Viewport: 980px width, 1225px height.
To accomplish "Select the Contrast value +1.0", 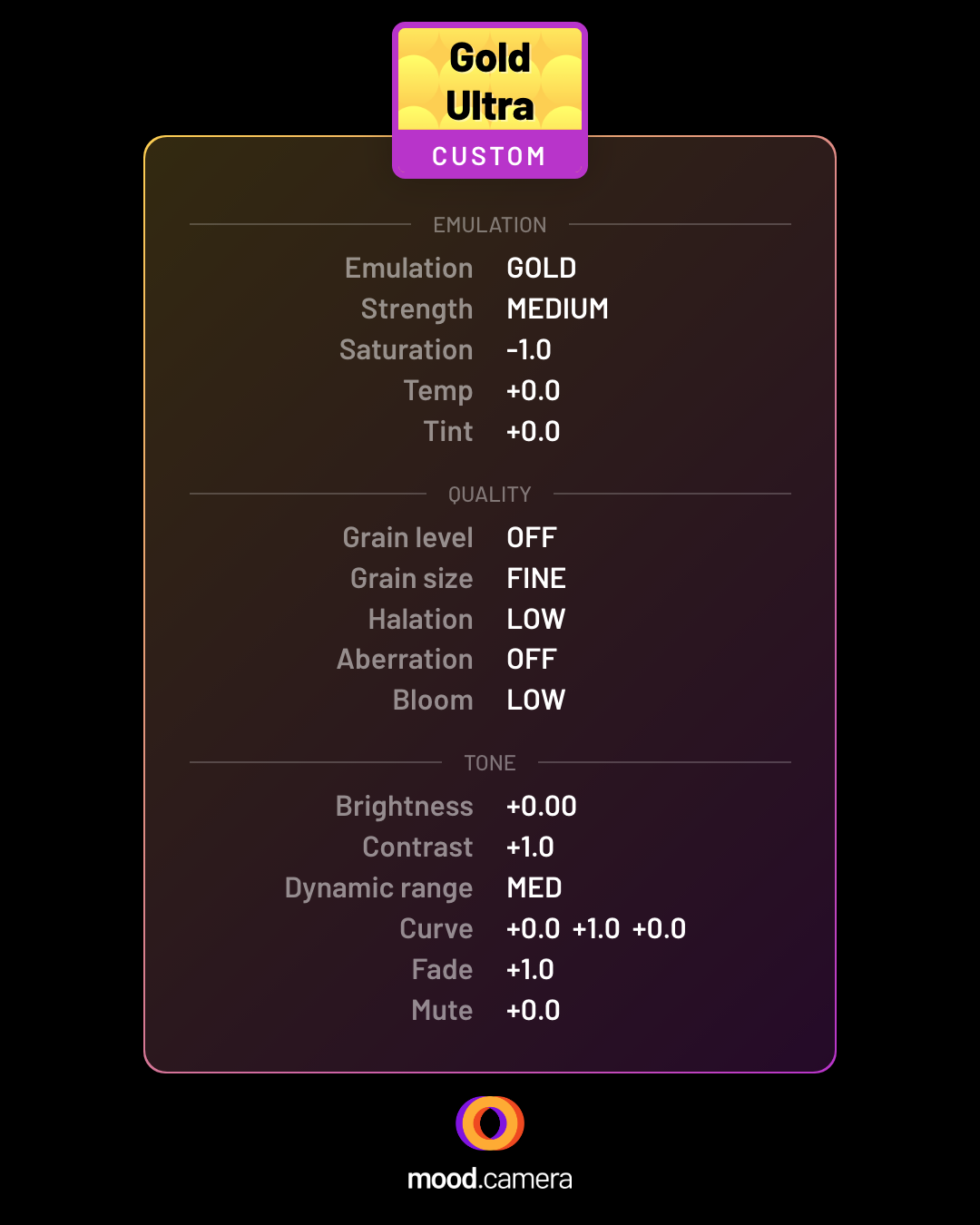I will (x=531, y=848).
